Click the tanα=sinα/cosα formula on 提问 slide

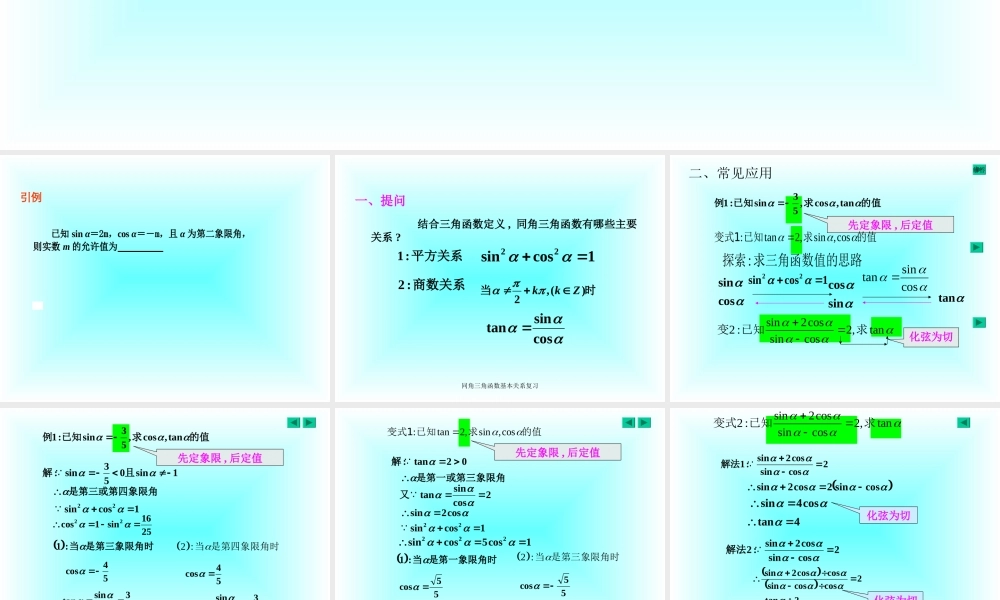pos(525,329)
